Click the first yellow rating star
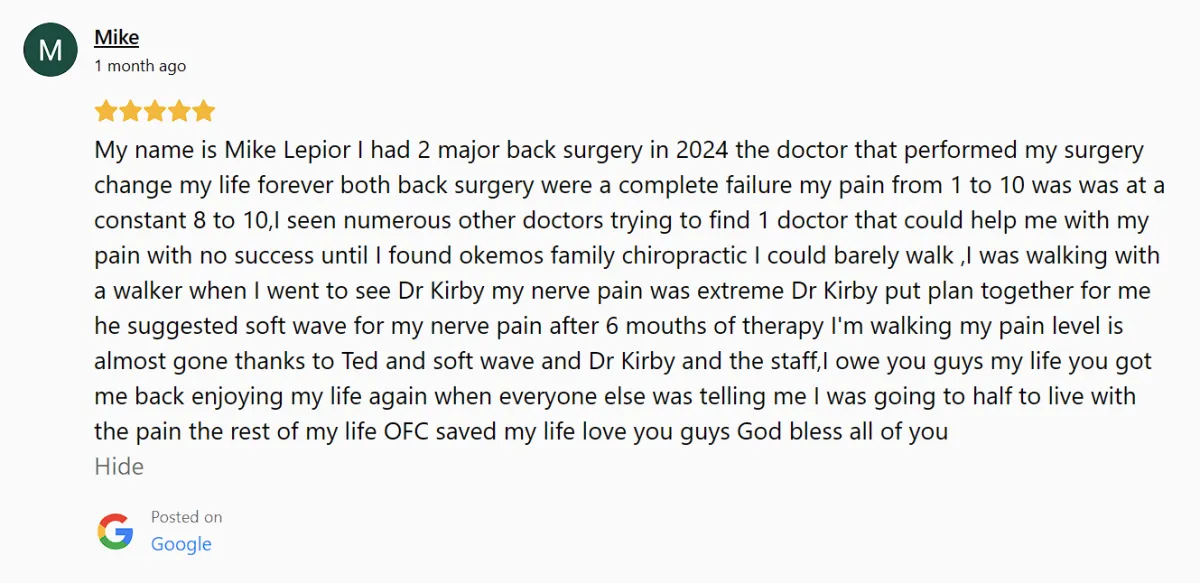Screen dimensions: 1200x583 click(105, 110)
